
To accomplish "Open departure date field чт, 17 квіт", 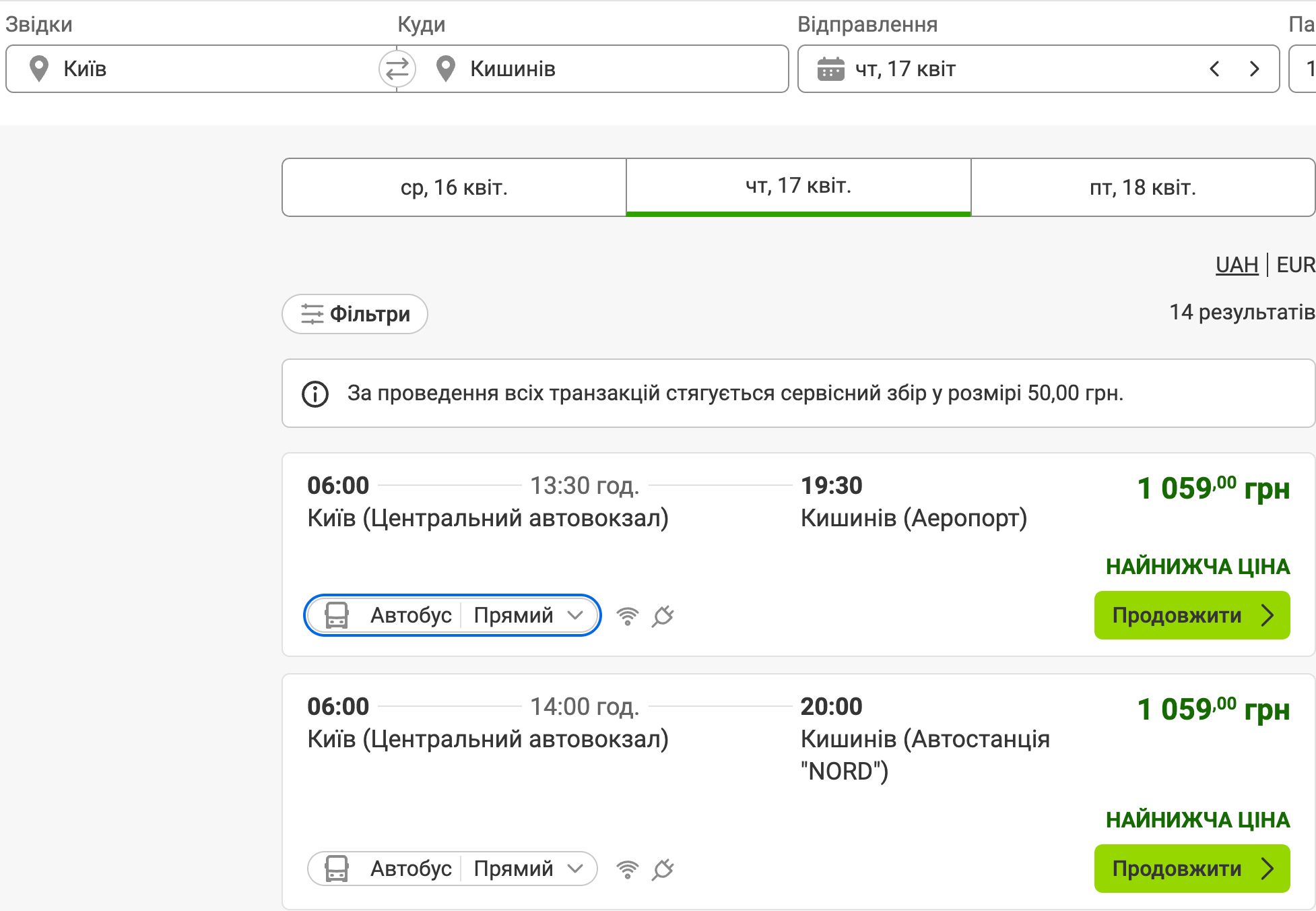I will coord(1039,69).
